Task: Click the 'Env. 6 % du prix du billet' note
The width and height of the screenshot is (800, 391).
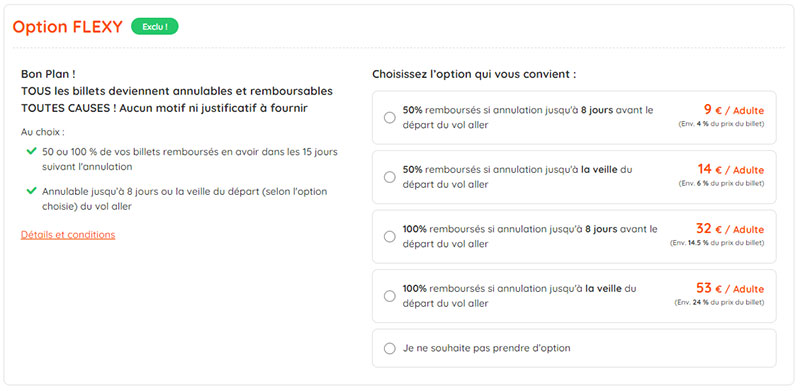Action: pos(721,184)
